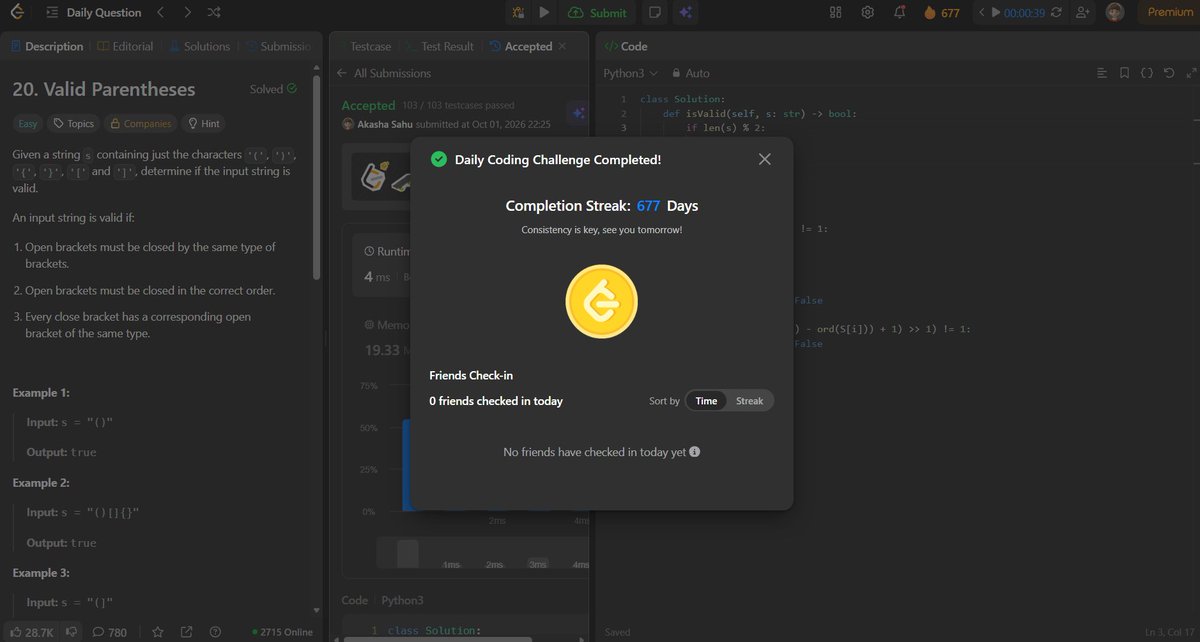Open the Companies tag

[141, 124]
